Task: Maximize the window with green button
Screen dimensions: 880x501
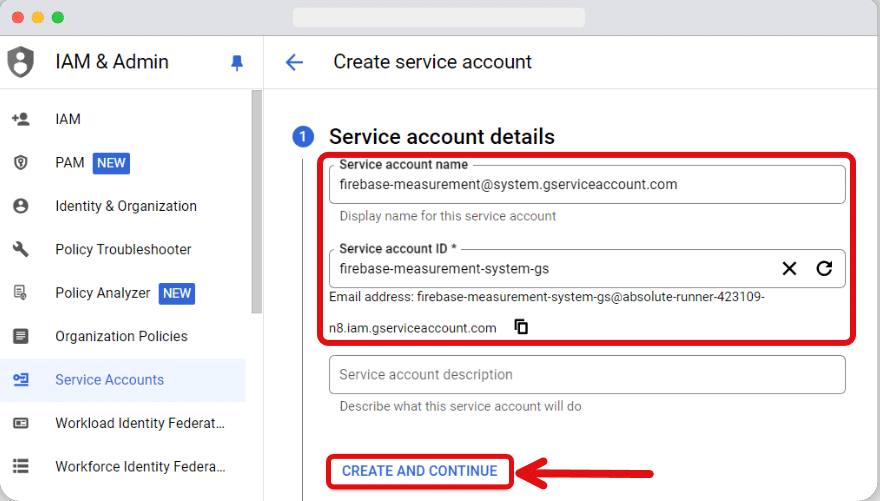Action: pyautogui.click(x=58, y=17)
